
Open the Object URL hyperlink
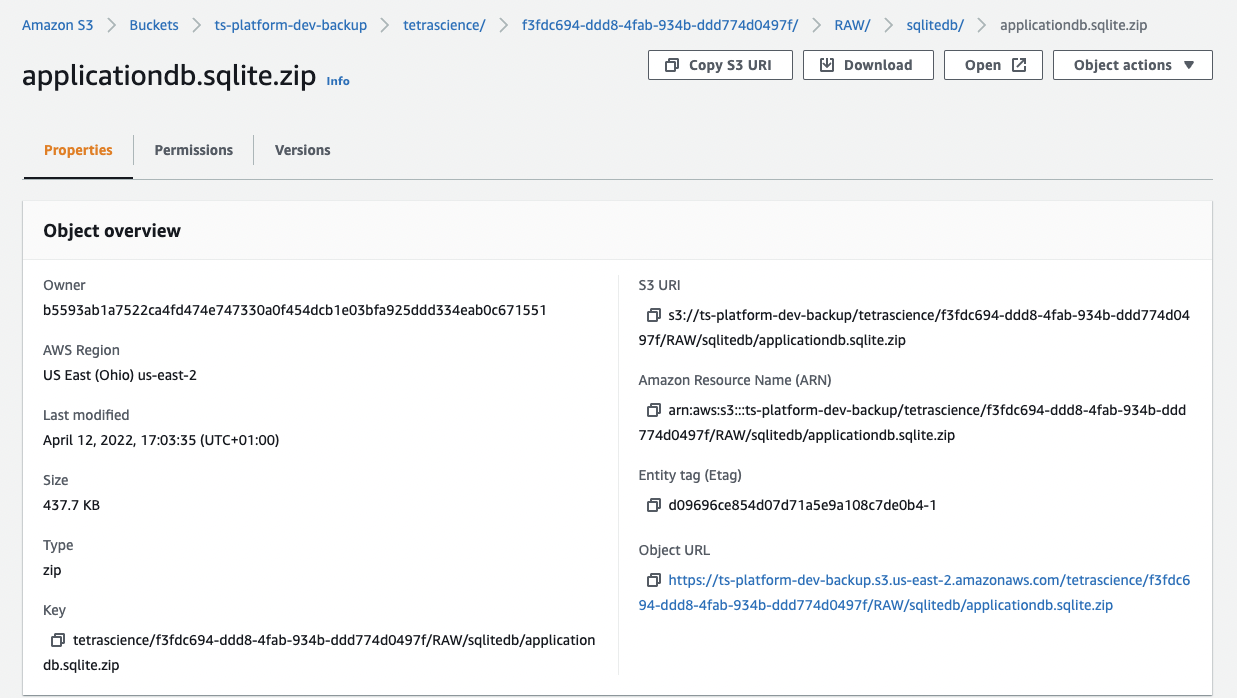[914, 592]
